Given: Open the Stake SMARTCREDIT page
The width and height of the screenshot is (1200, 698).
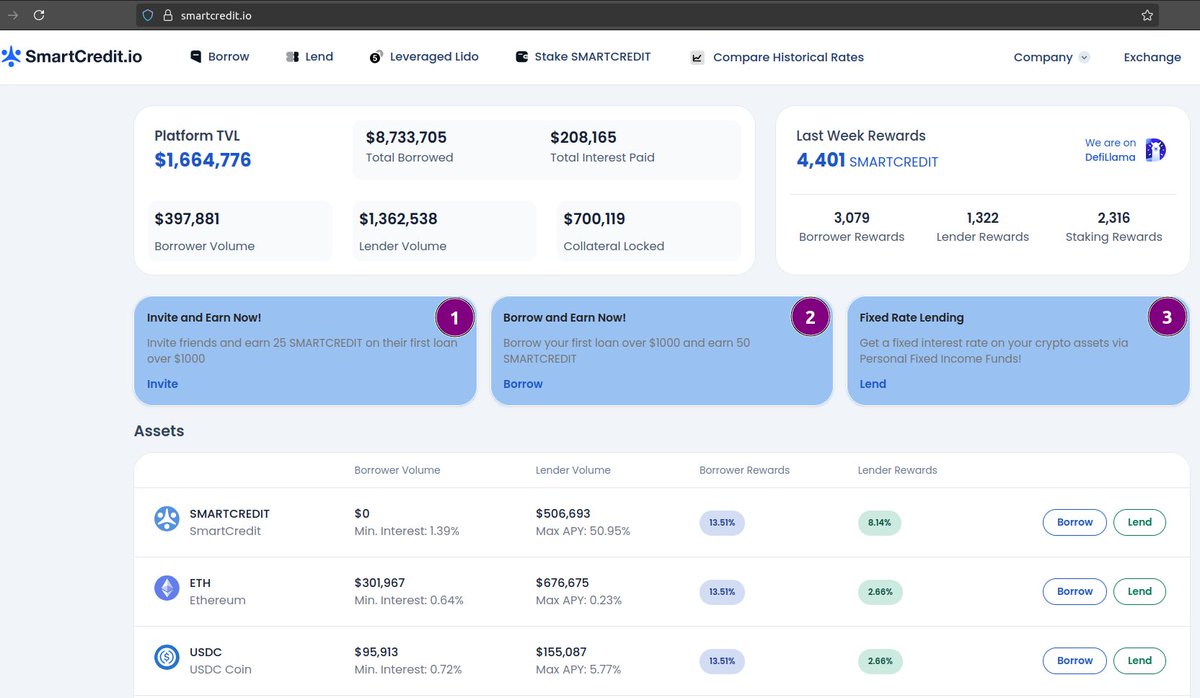Looking at the screenshot, I should tap(583, 57).
